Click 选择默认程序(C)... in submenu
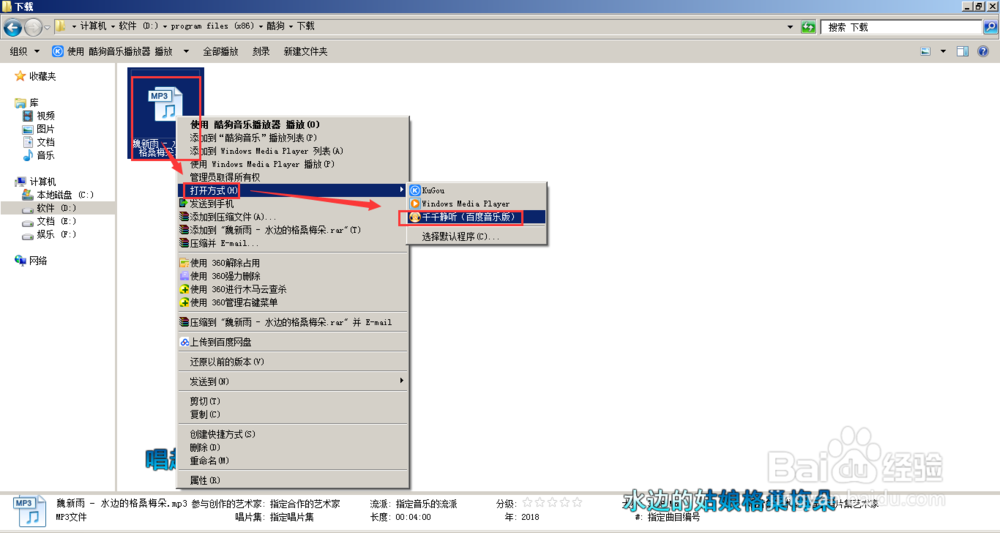 (x=477, y=237)
